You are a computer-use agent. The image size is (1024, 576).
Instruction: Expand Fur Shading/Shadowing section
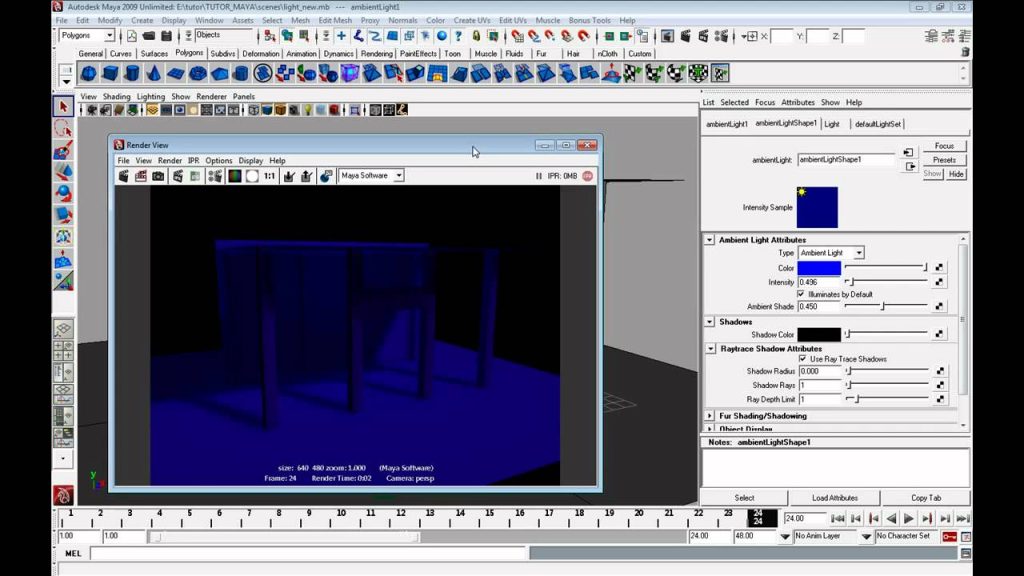[x=709, y=415]
